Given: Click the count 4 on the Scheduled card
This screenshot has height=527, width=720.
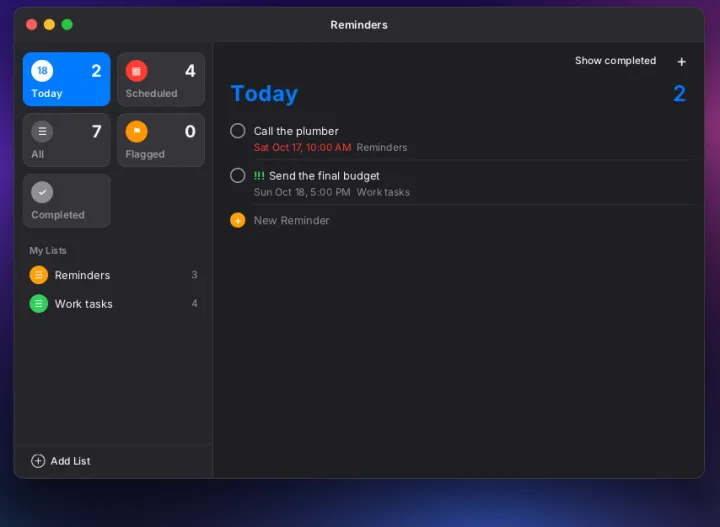Looking at the screenshot, I should (x=190, y=71).
